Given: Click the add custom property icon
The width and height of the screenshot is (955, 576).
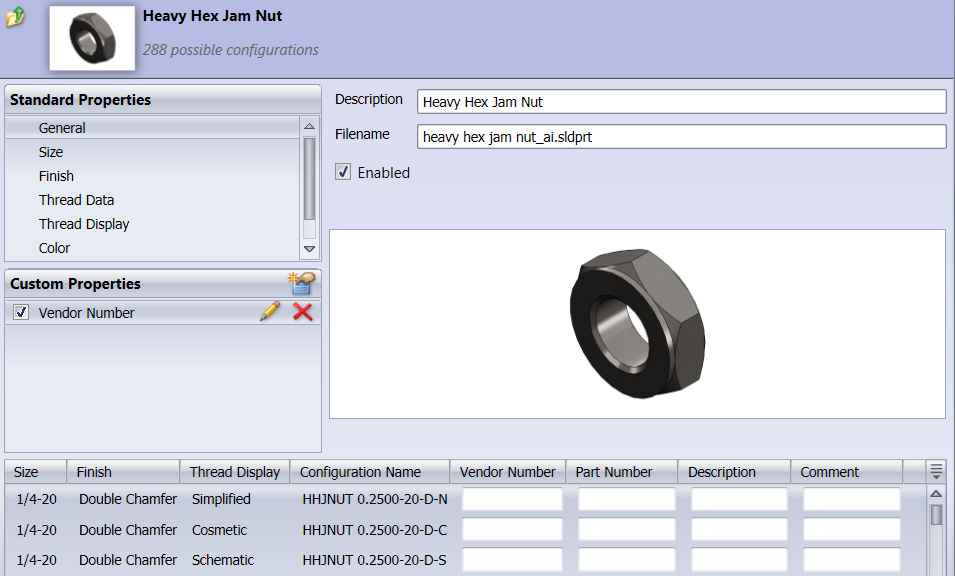Looking at the screenshot, I should [301, 284].
